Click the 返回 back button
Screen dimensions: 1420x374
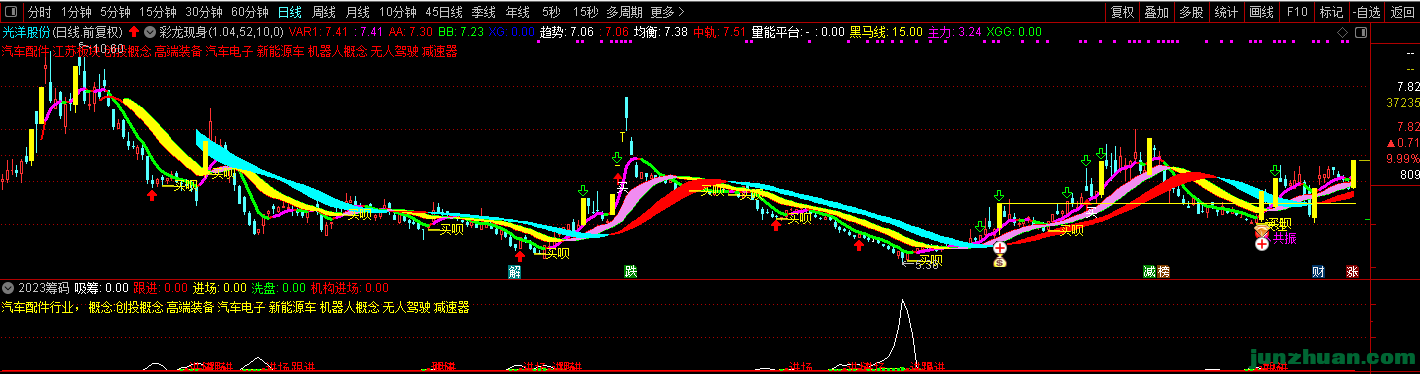click(1402, 13)
